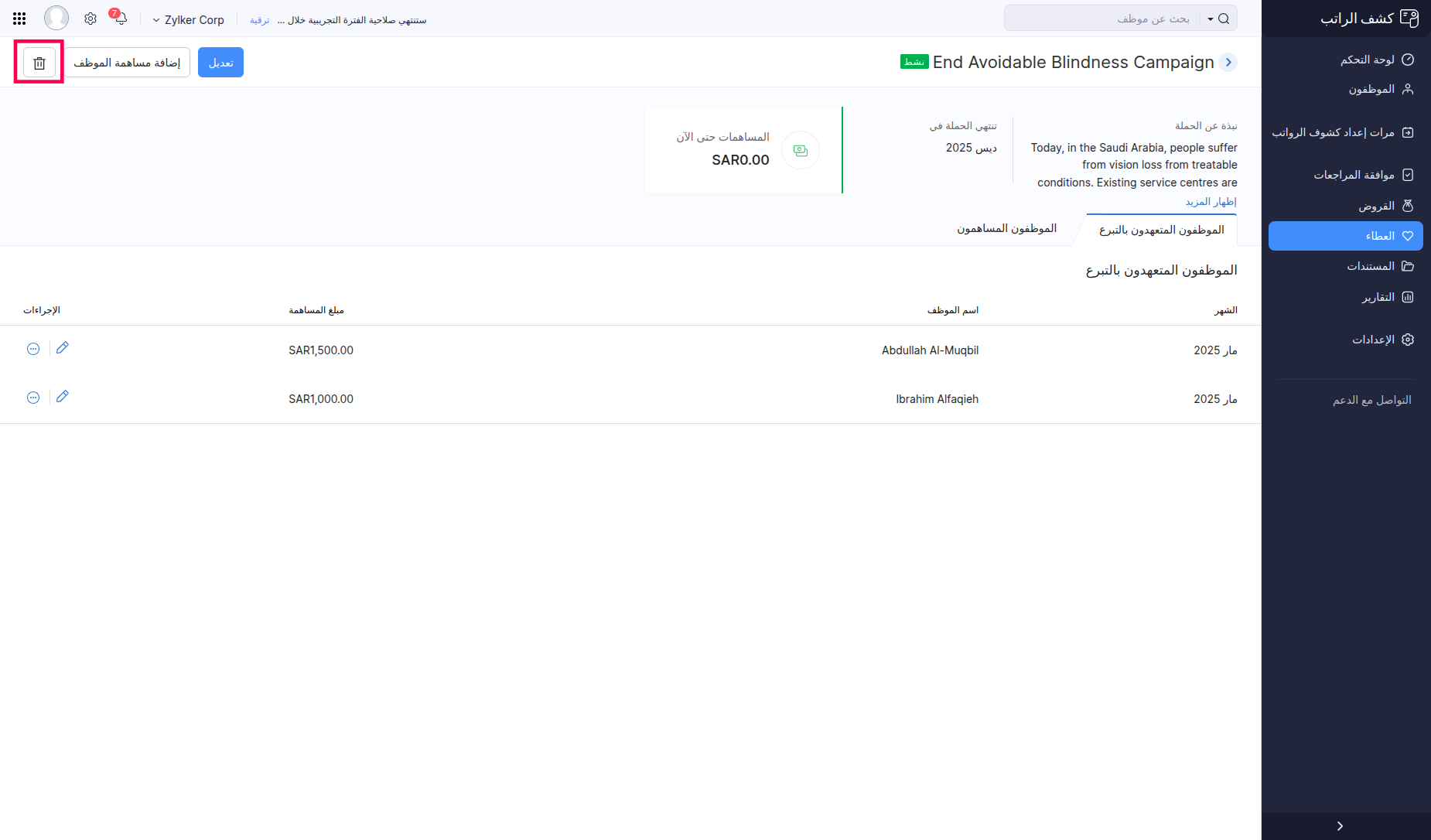Select الموظفون المتعهدون بالتبرع tab
Viewport: 1431px width, 840px height.
click(1161, 230)
